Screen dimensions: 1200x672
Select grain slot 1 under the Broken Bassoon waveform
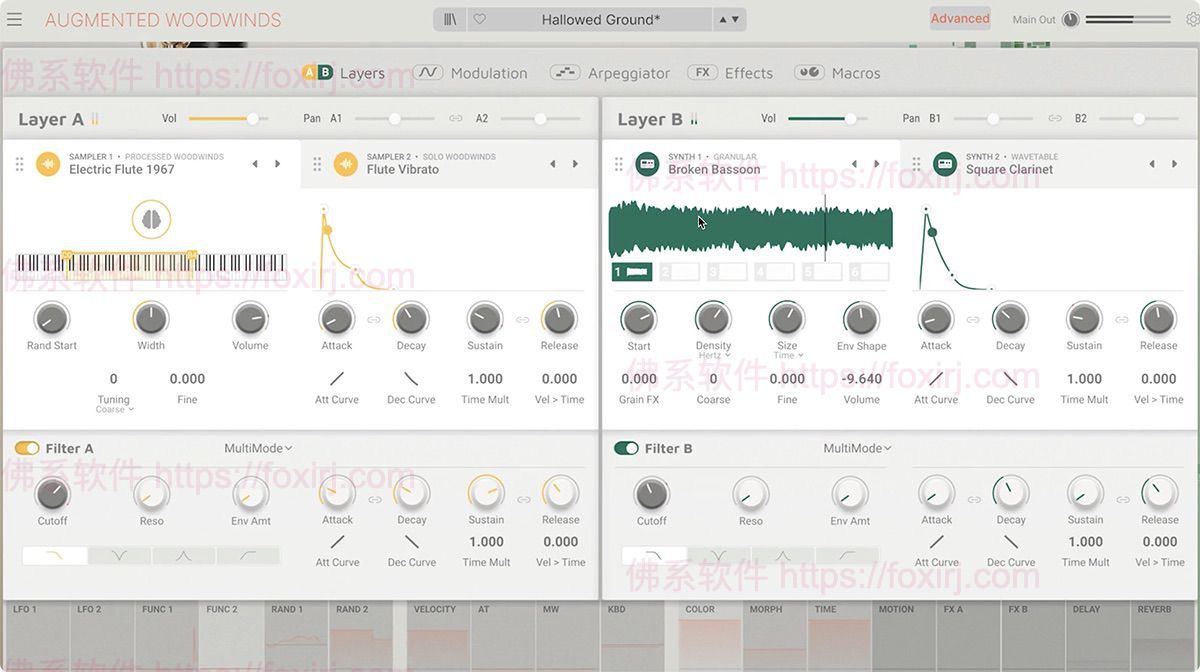pyautogui.click(x=631, y=271)
